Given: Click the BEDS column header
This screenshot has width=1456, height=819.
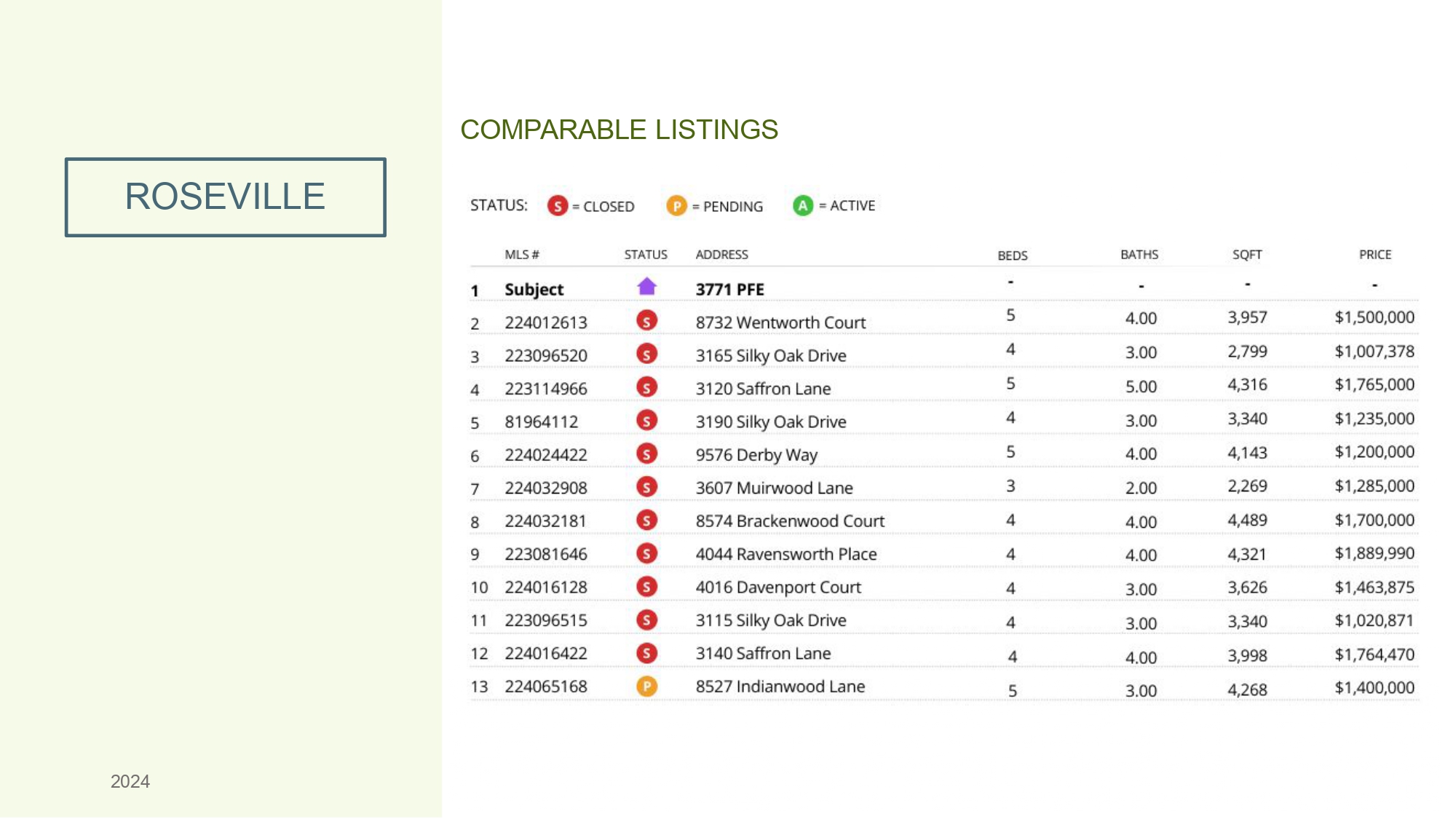Looking at the screenshot, I should [1013, 256].
